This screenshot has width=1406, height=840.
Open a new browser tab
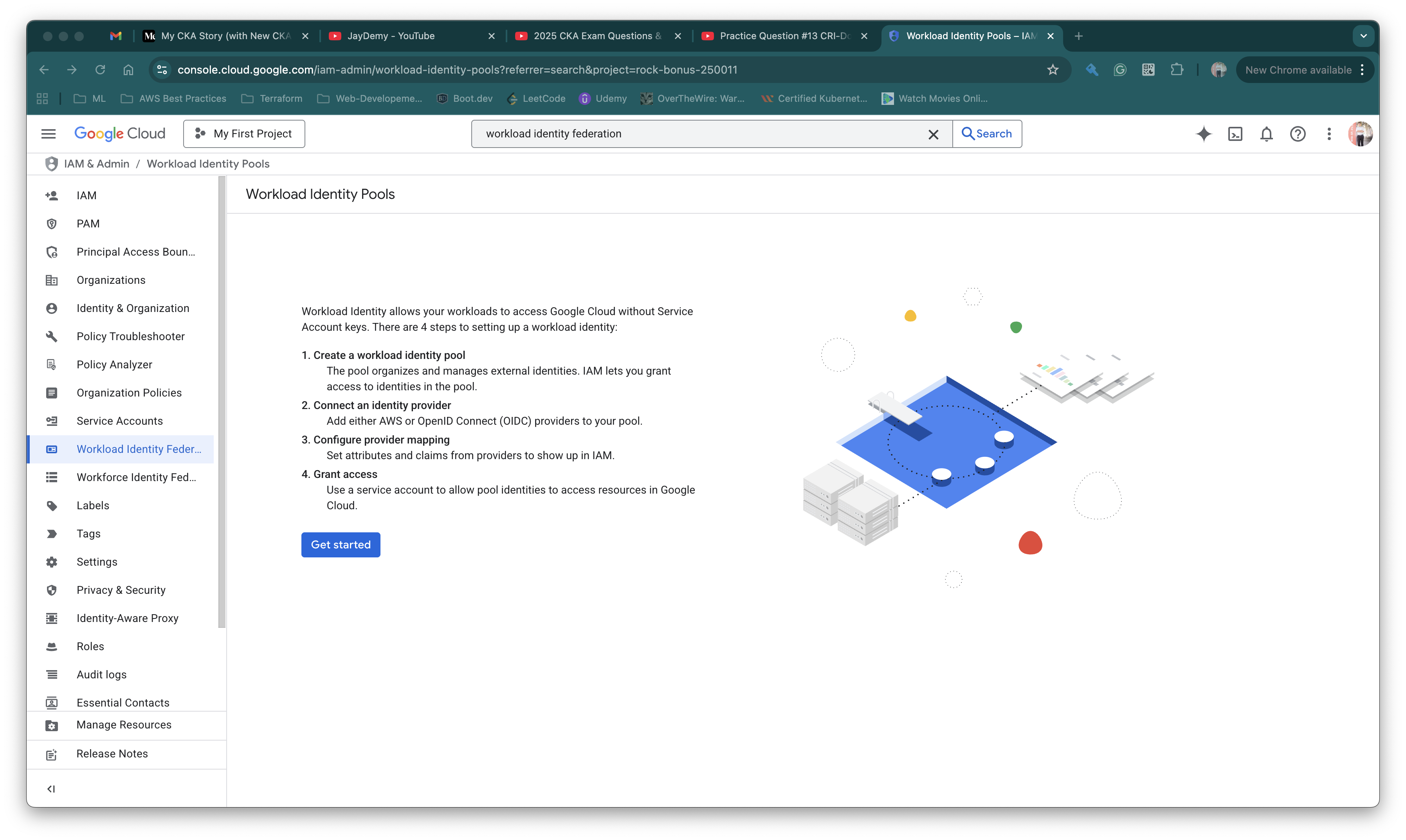click(1079, 36)
